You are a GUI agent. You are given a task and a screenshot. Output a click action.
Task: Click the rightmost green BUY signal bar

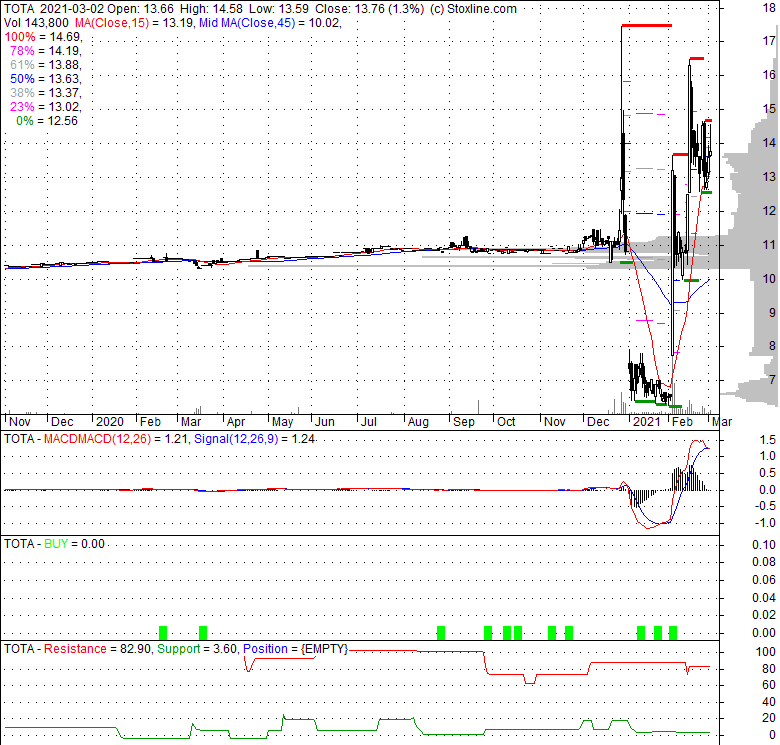(x=673, y=633)
